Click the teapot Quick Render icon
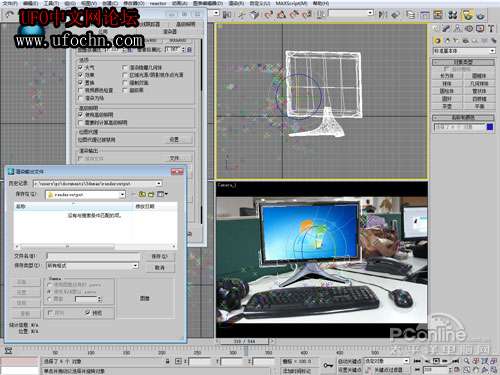The height and width of the screenshot is (375, 500). [480, 15]
